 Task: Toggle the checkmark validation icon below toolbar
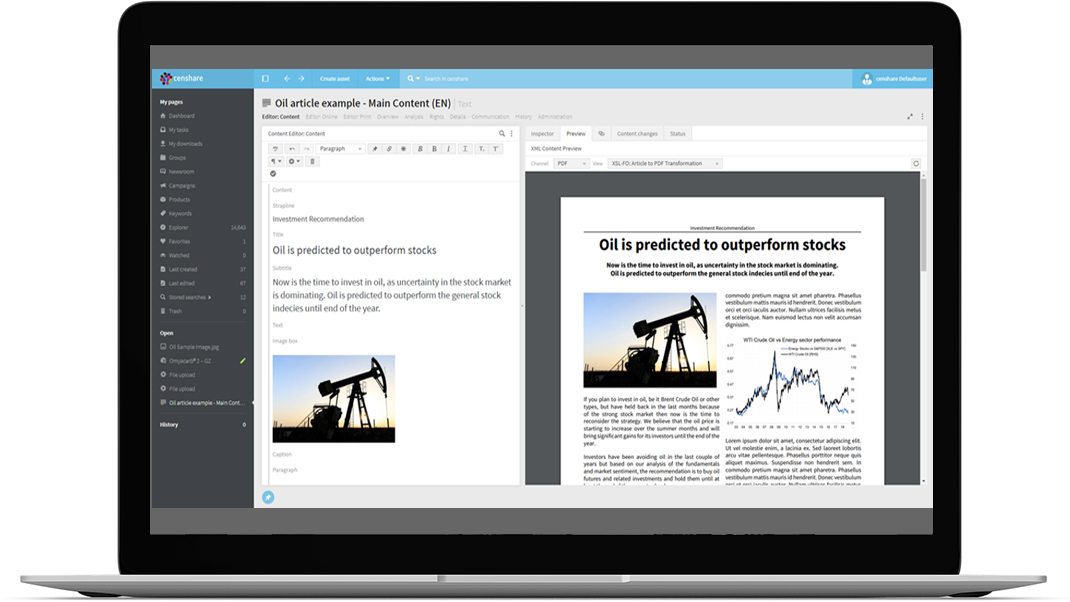[273, 173]
